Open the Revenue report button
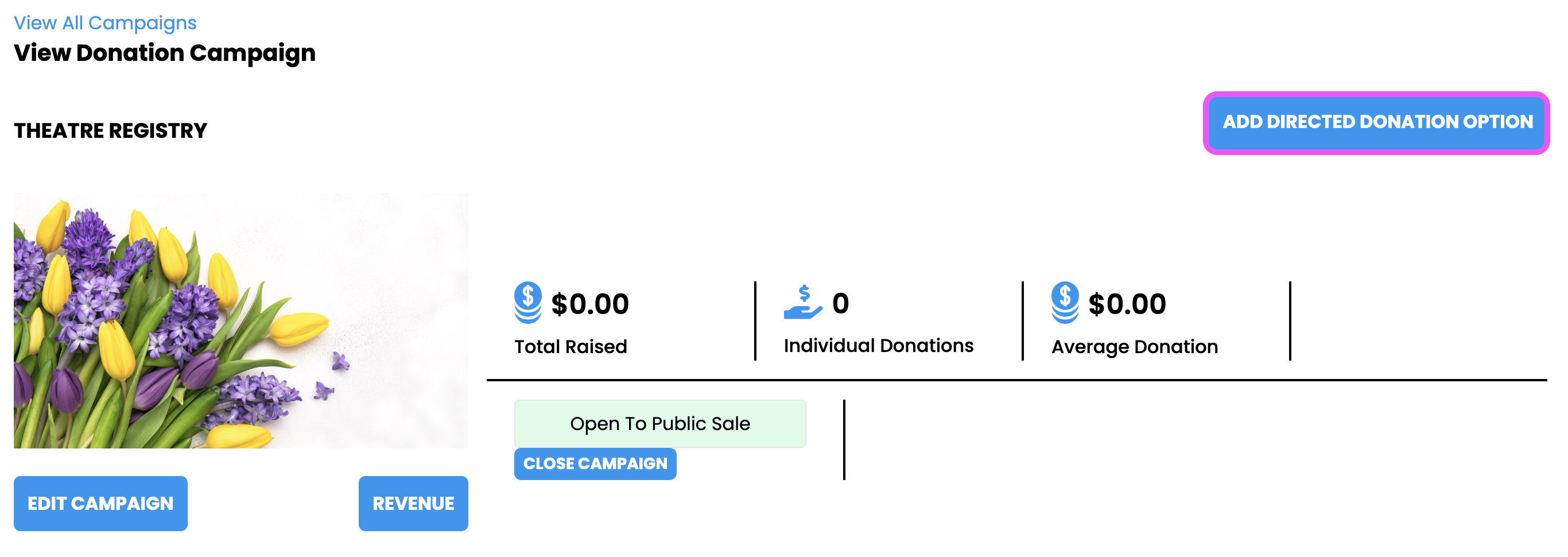The height and width of the screenshot is (557, 1568). tap(413, 504)
